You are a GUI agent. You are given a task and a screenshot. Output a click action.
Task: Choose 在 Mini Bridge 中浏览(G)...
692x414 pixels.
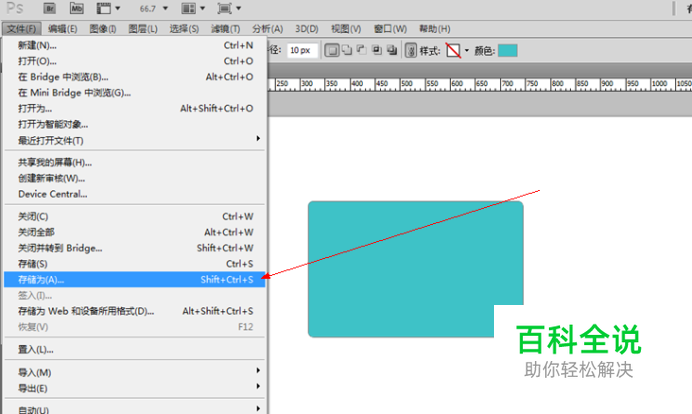135,93
